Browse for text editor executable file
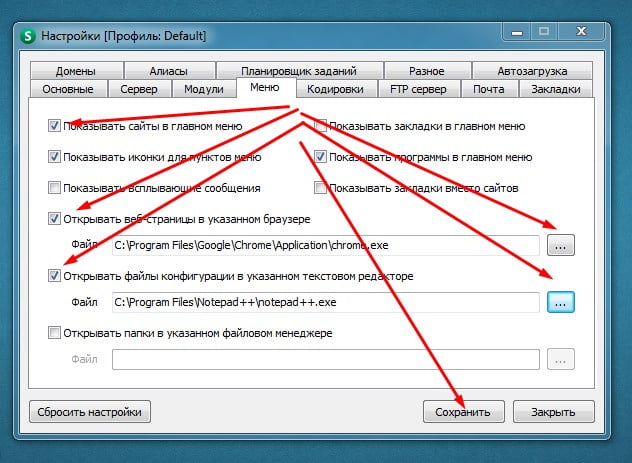 click(x=560, y=300)
